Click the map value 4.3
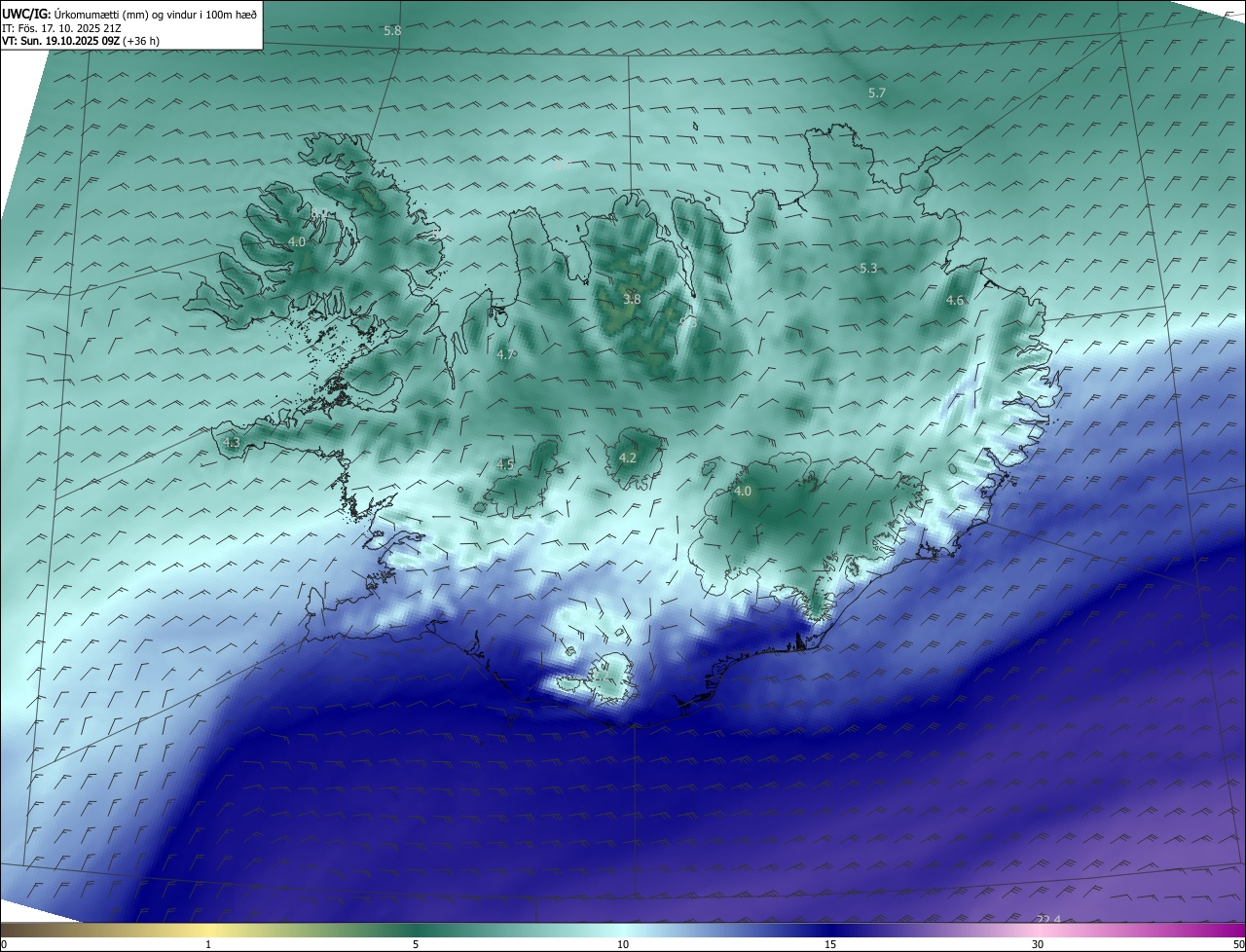Viewport: 1246px width, 952px height. (232, 443)
